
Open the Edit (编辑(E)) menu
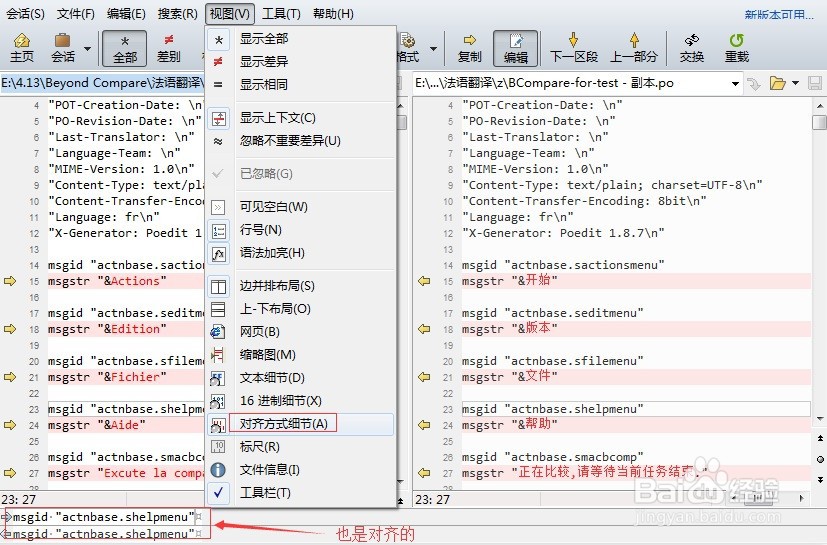click(126, 14)
